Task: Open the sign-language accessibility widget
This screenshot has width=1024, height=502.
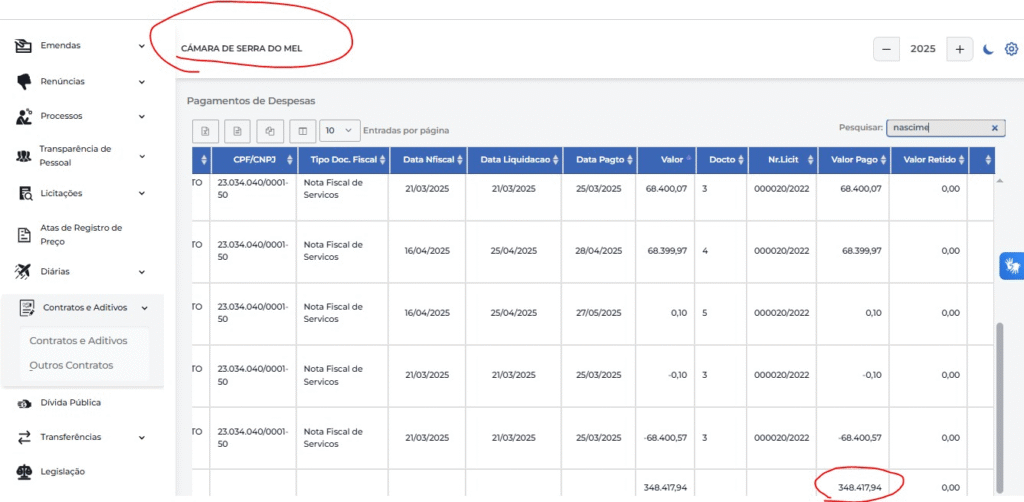Action: click(x=1012, y=266)
